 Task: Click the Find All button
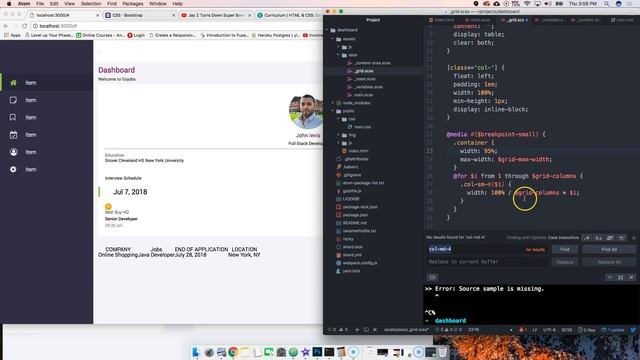click(x=609, y=249)
